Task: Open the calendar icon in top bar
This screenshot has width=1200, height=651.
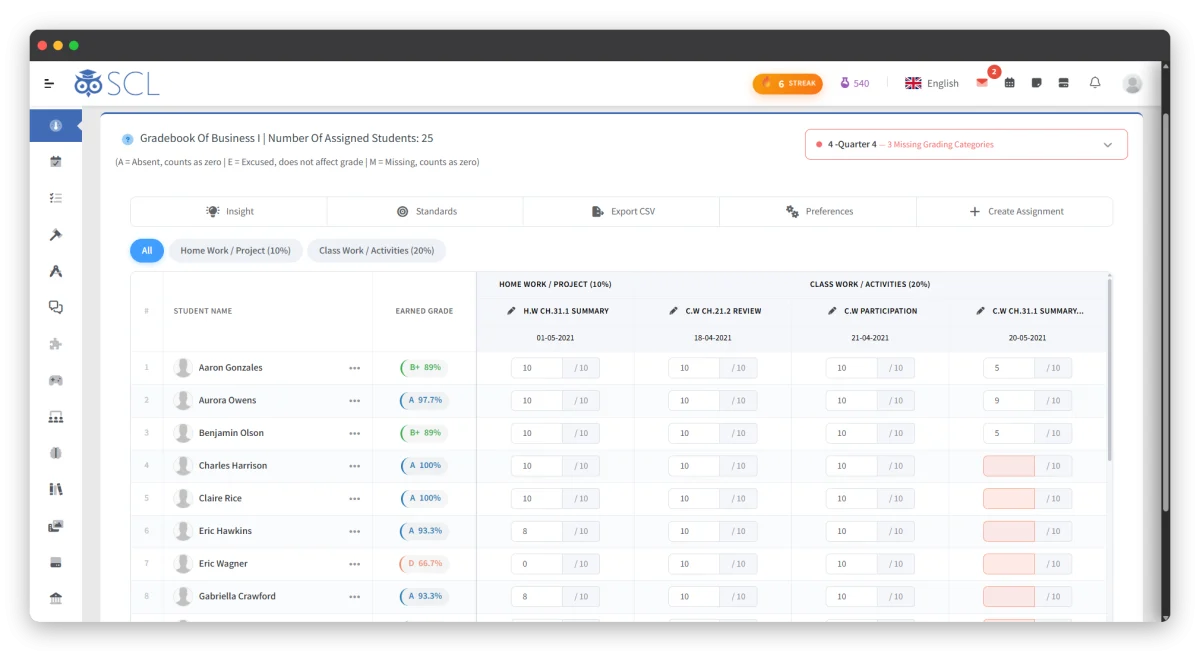Action: tap(1010, 83)
